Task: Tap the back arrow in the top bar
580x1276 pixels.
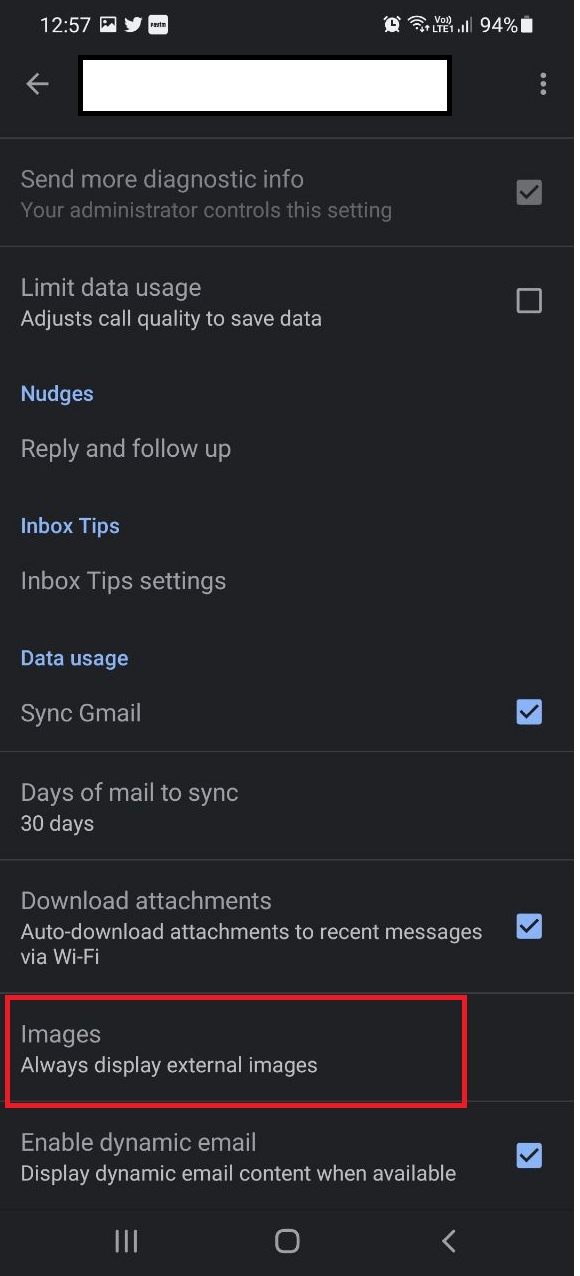Action: 37,84
